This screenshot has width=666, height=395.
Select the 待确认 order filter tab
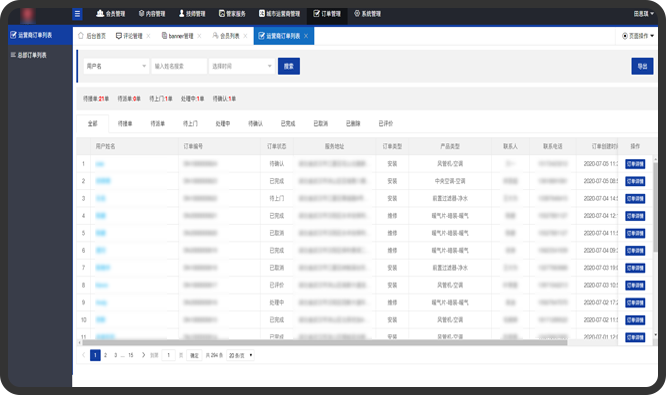pyautogui.click(x=255, y=124)
